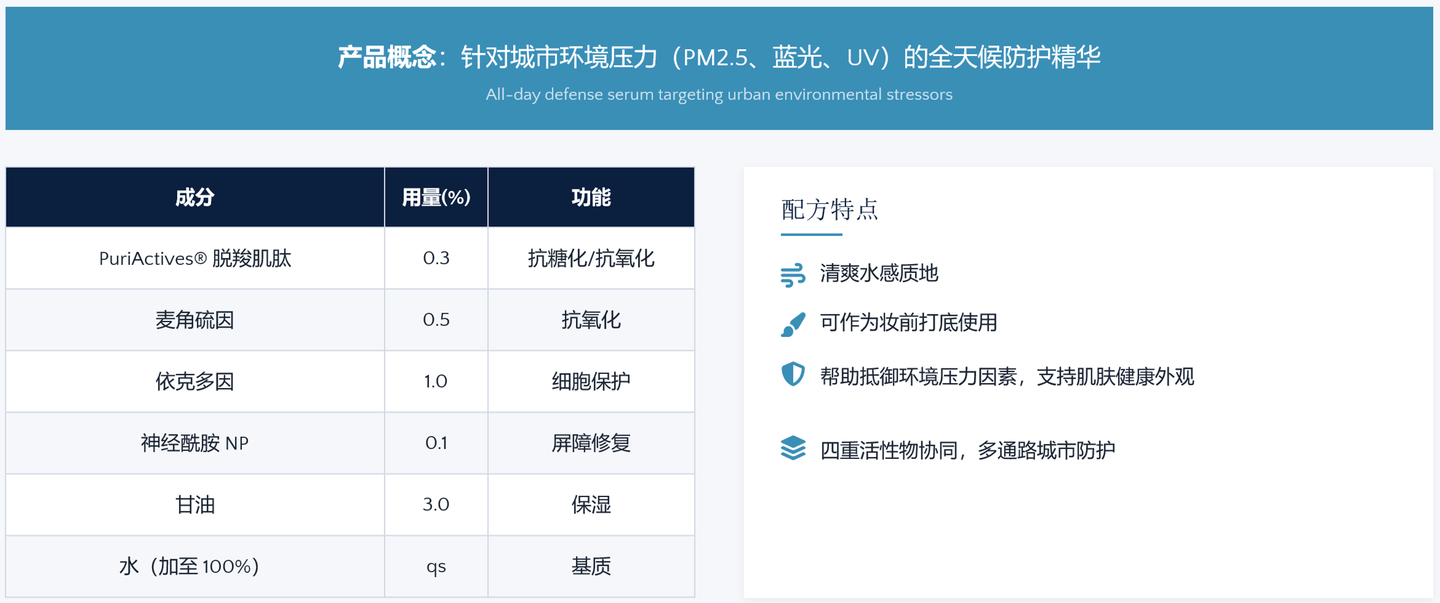The width and height of the screenshot is (1440, 603).
Task: Click the 细胞保护 function cell
Action: click(x=591, y=381)
